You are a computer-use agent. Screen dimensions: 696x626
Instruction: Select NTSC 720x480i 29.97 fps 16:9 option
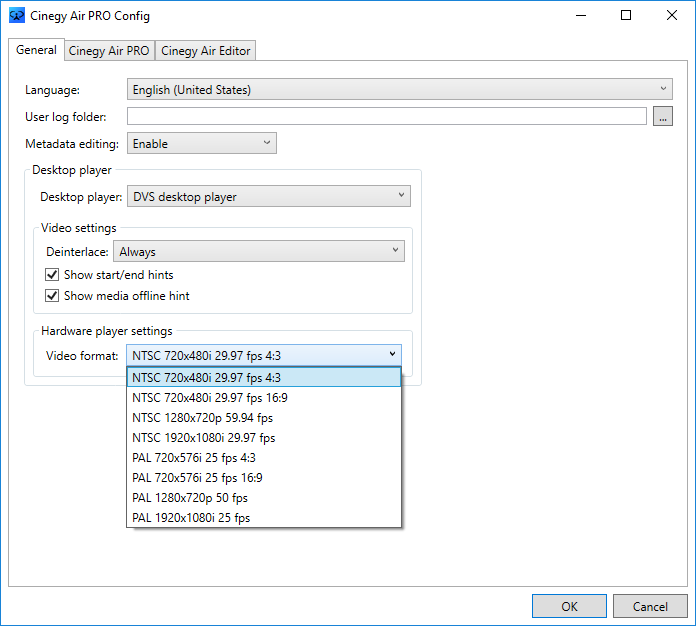(x=264, y=397)
